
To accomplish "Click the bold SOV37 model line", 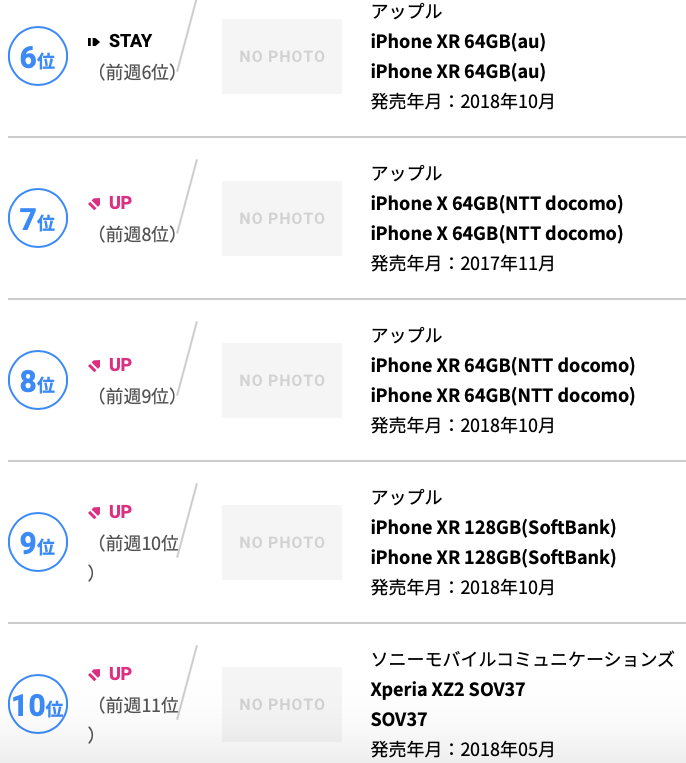I will (x=399, y=720).
